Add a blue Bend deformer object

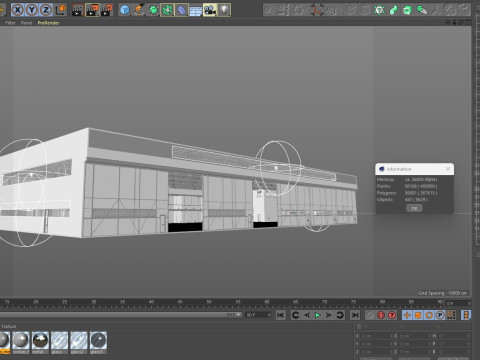(182, 10)
